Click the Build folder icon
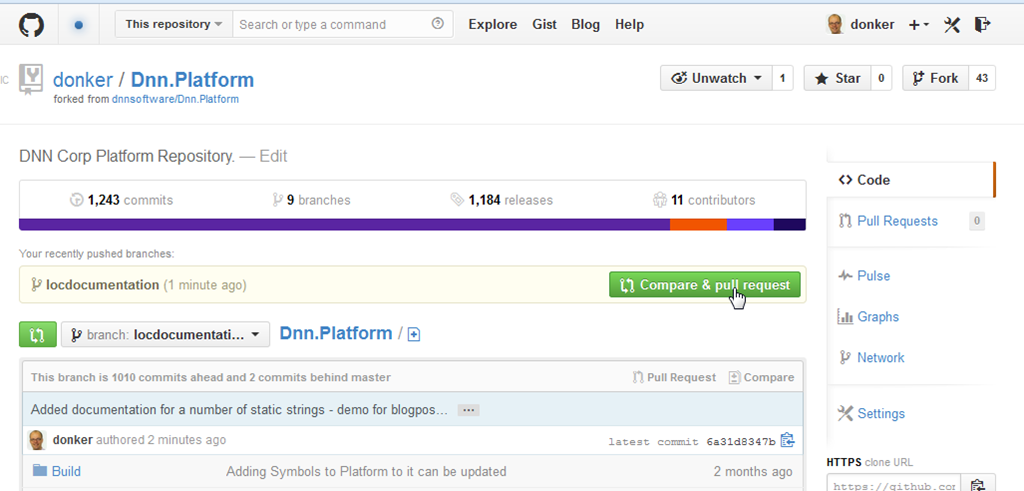This screenshot has height=491, width=1024. [40, 471]
